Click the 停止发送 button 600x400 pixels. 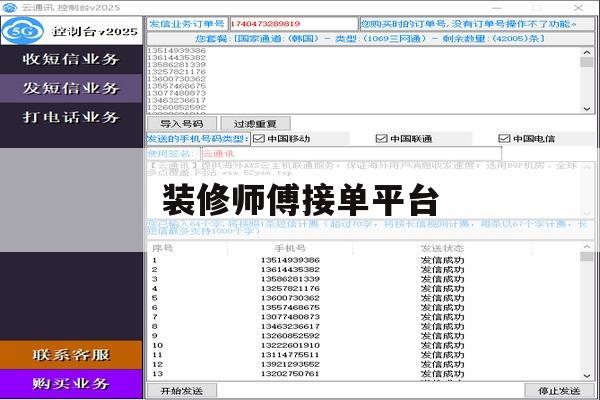559,391
